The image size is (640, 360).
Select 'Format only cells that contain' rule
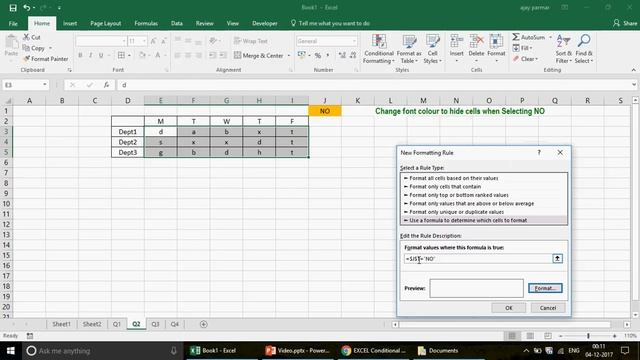(484, 187)
